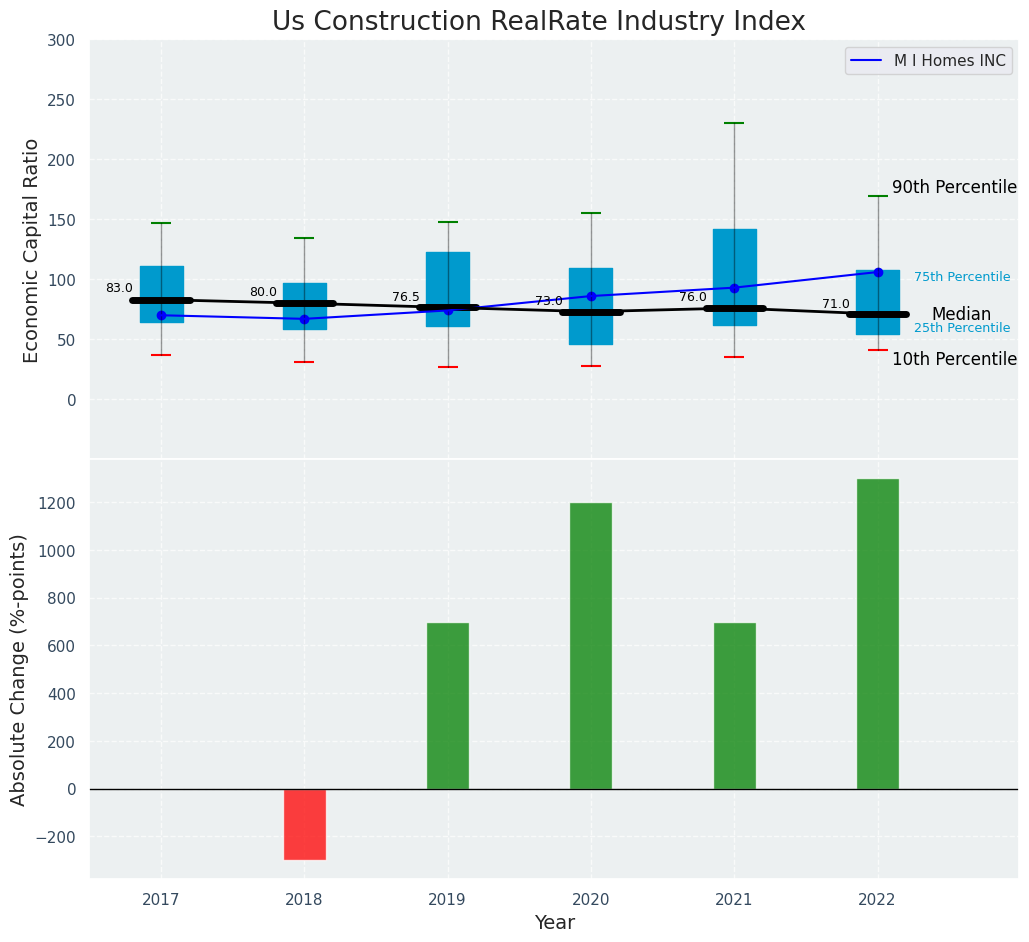Screen dimensions: 1029x942
Task: Select the 25th Percentile label
Action: [x=961, y=328]
